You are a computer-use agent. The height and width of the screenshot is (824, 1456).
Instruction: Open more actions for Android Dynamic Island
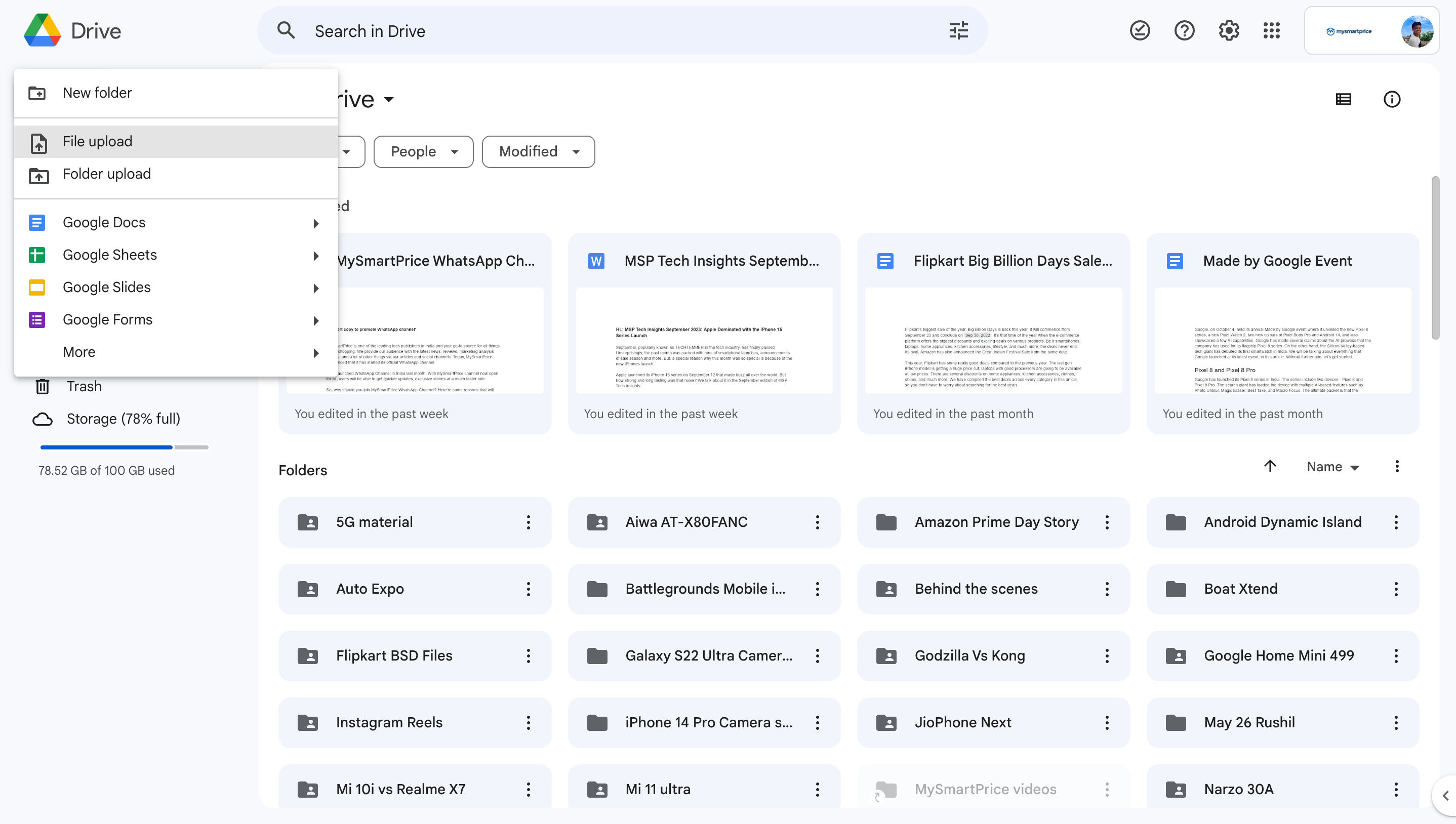[x=1396, y=522]
